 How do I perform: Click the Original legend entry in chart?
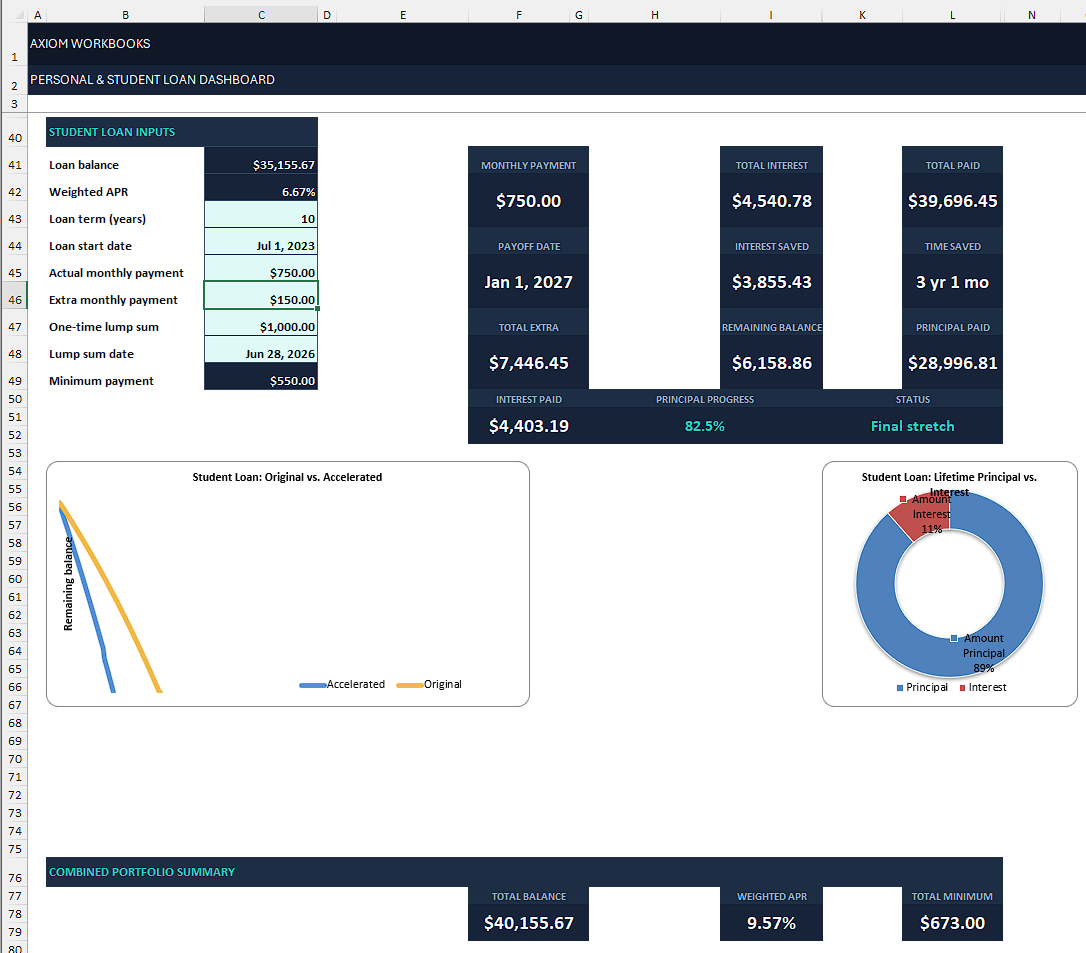429,684
